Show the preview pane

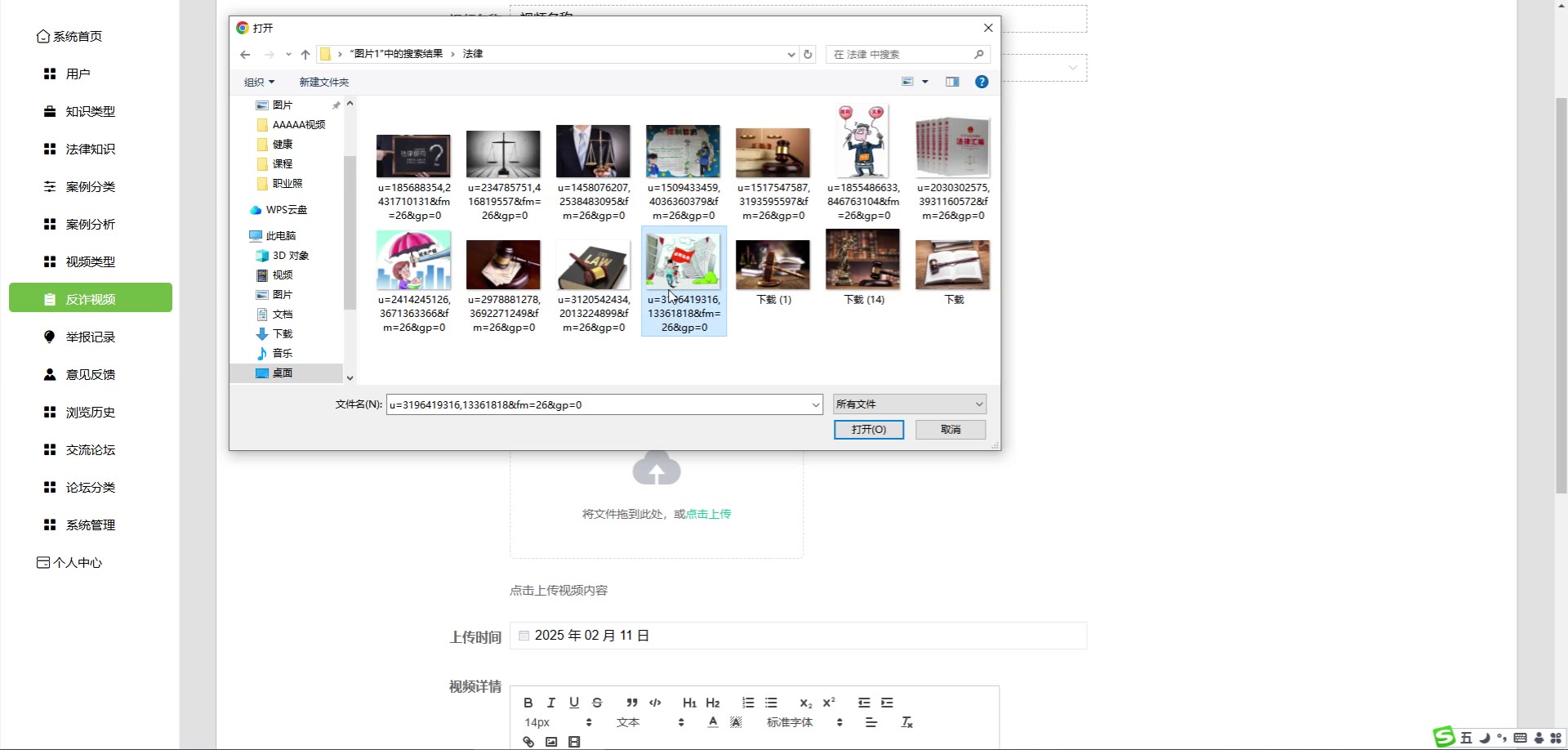coord(952,82)
